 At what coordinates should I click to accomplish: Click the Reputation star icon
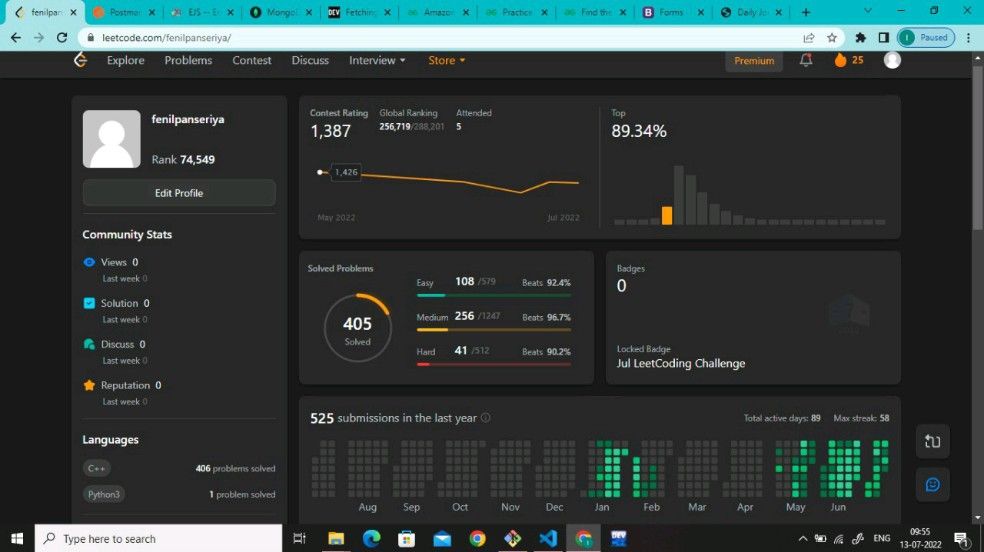pyautogui.click(x=89, y=385)
